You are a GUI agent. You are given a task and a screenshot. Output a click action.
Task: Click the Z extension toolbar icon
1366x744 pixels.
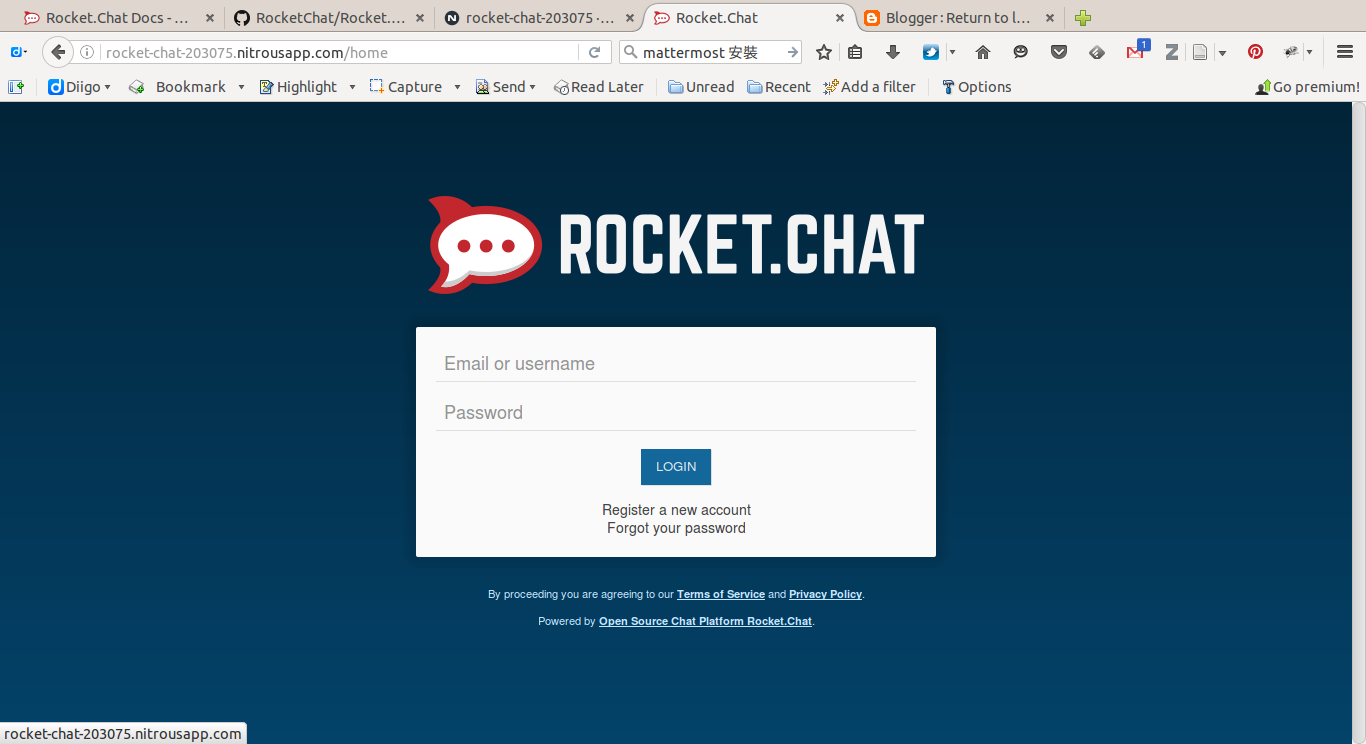(1172, 53)
